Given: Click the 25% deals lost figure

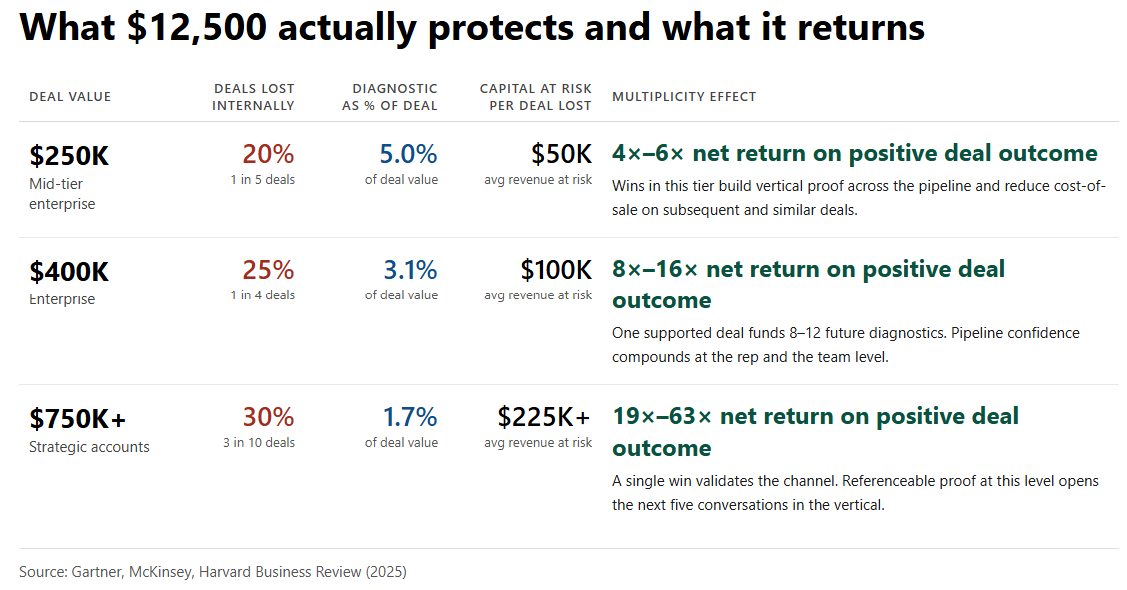Looking at the screenshot, I should (268, 270).
